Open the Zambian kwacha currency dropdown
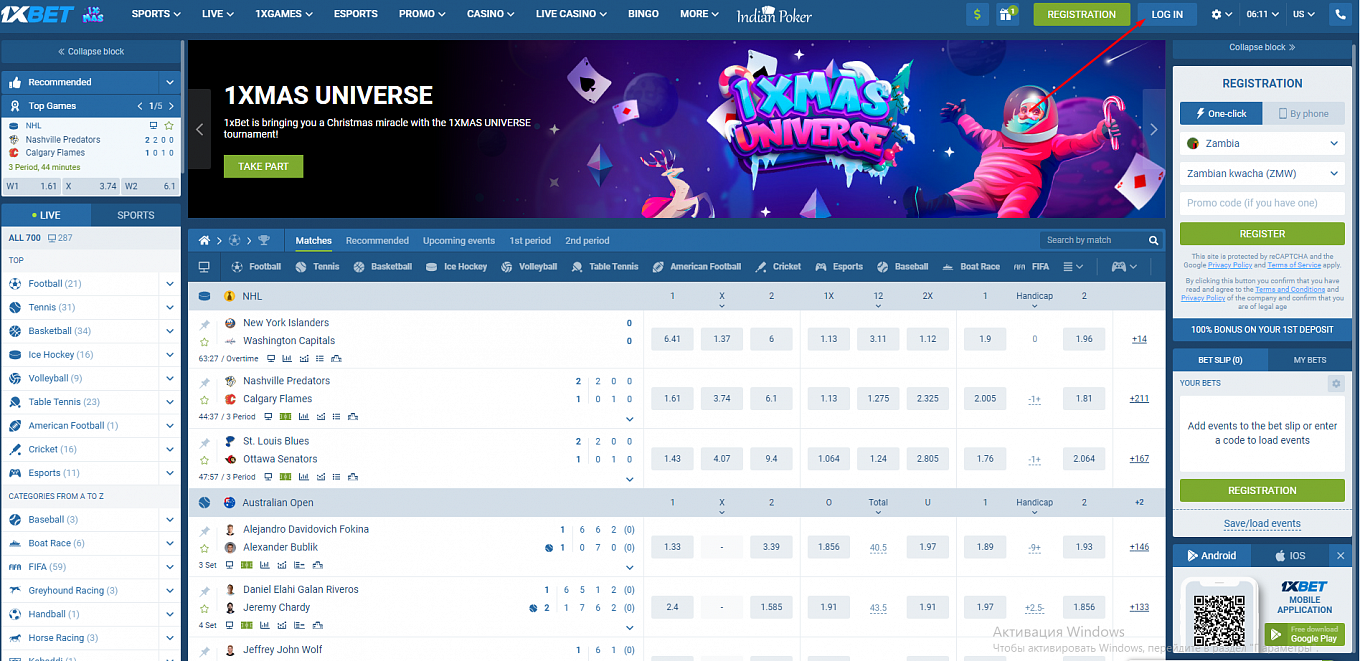The image size is (1360, 661). 1262,173
